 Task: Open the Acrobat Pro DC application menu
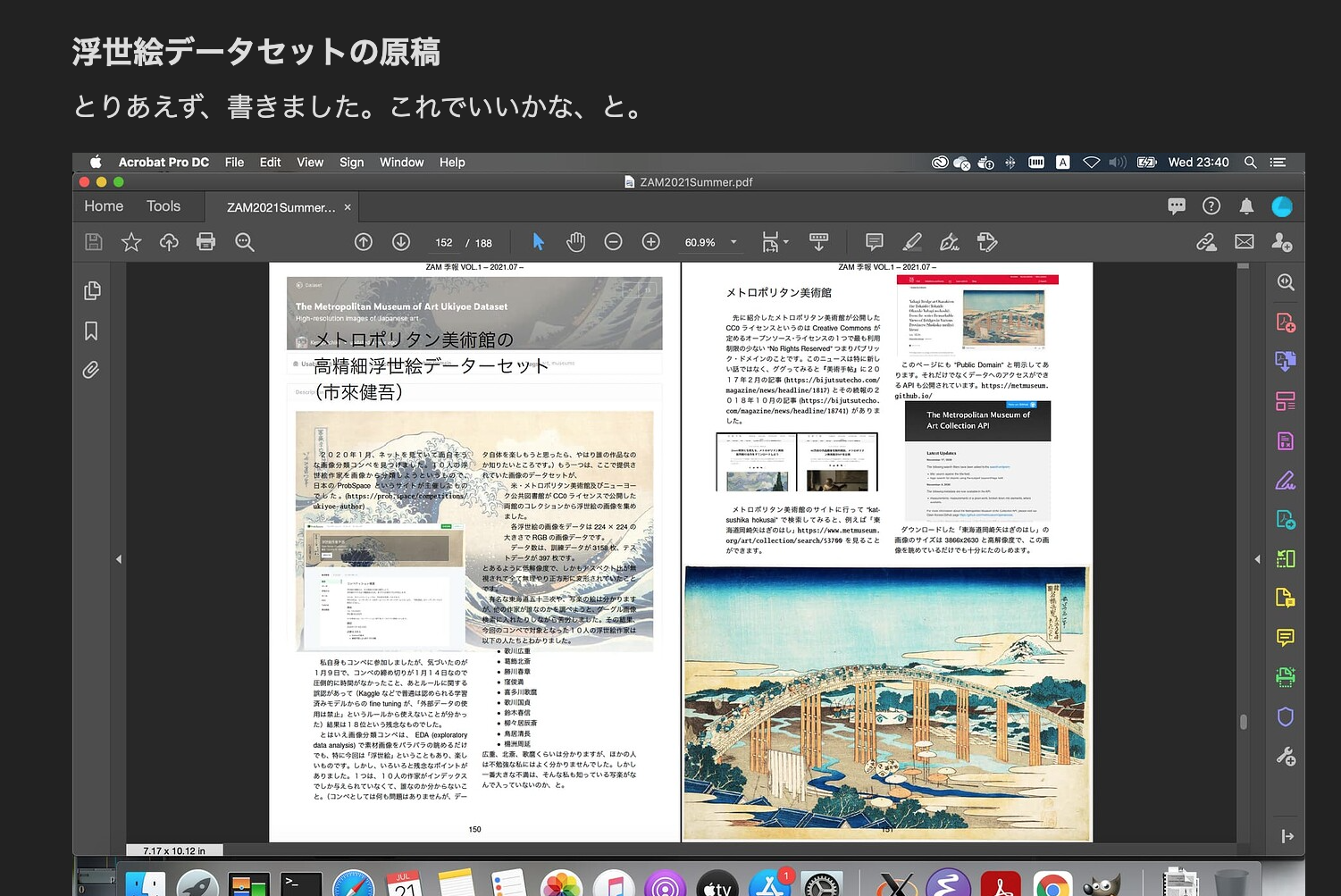[x=163, y=162]
